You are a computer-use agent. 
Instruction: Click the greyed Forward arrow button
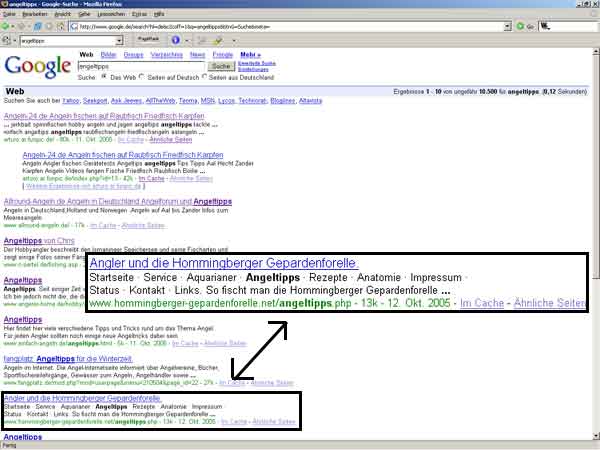click(22, 26)
